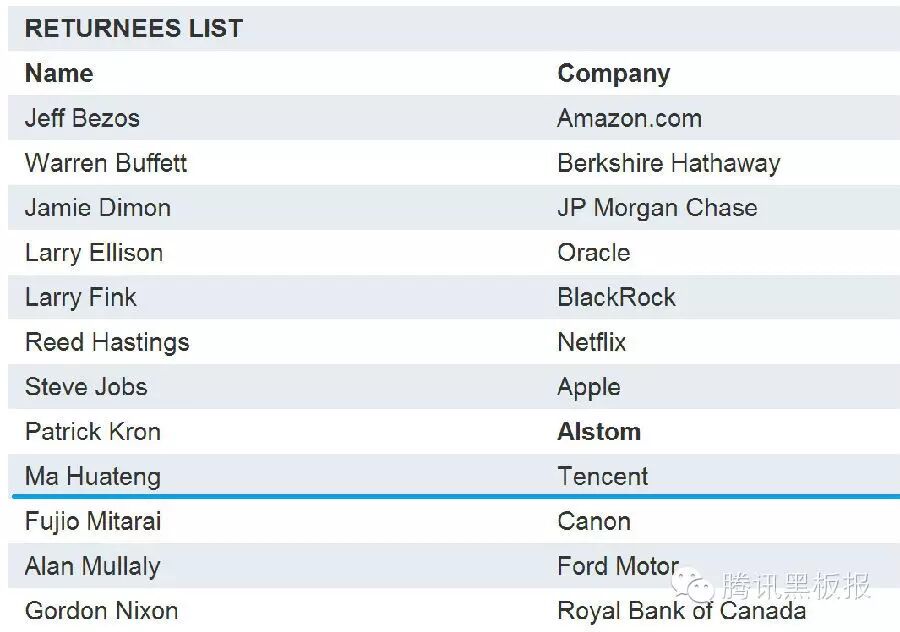Select Warren Buffett in the list
Screen dimensions: 900x632
[x=106, y=163]
